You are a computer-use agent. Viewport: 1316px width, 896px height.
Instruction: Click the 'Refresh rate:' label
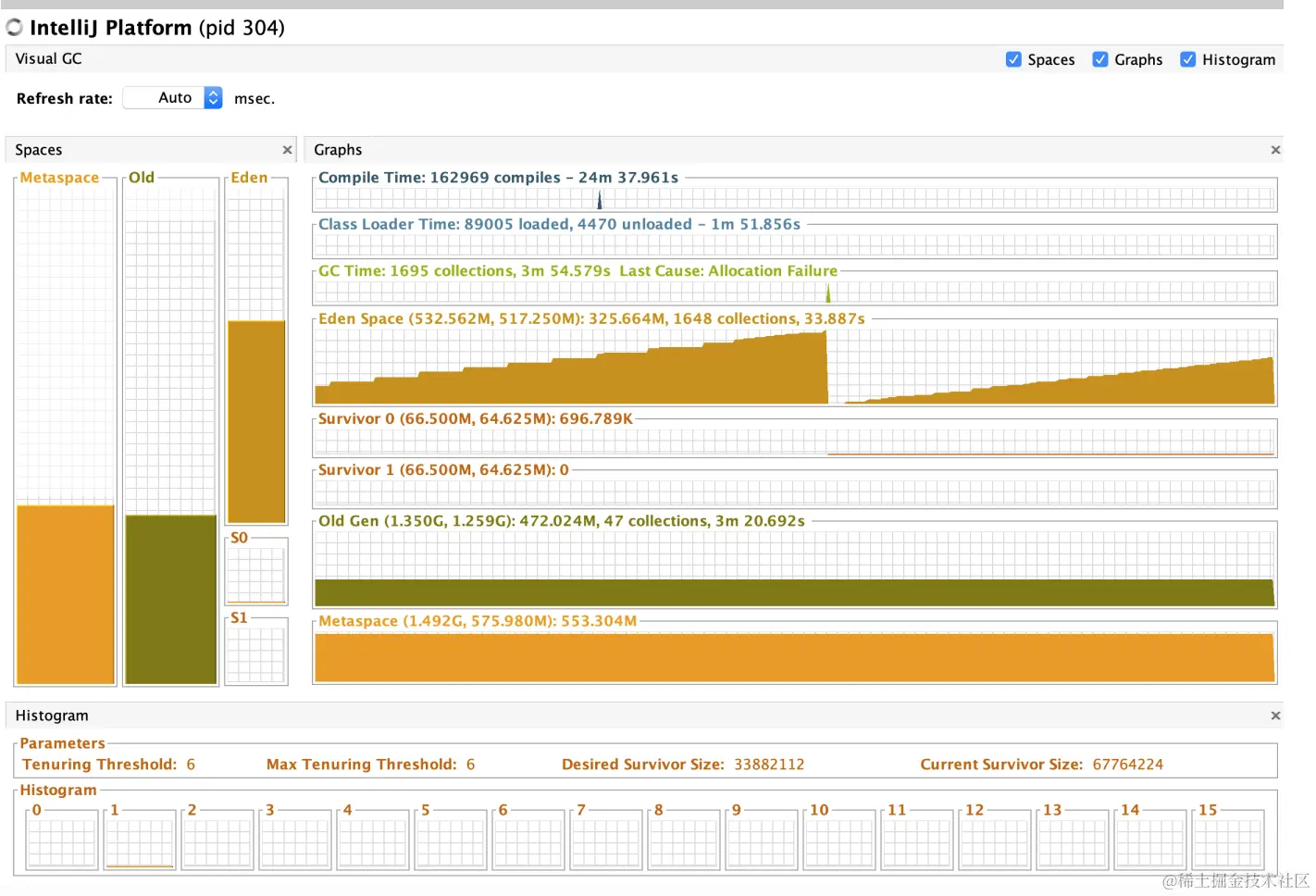point(65,99)
